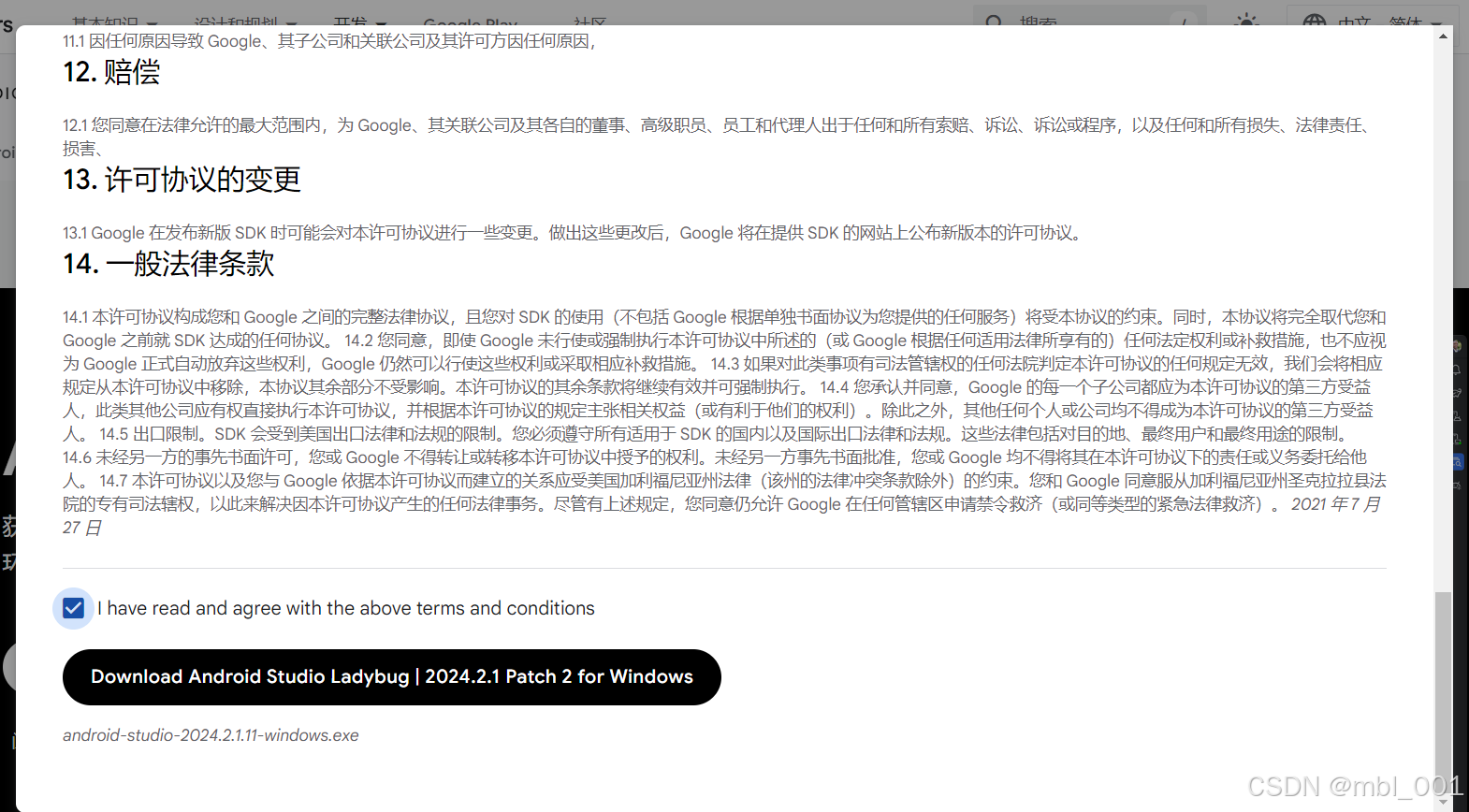Click the 'I have read and agree' label text
Viewport: 1469px width, 812px height.
346,608
